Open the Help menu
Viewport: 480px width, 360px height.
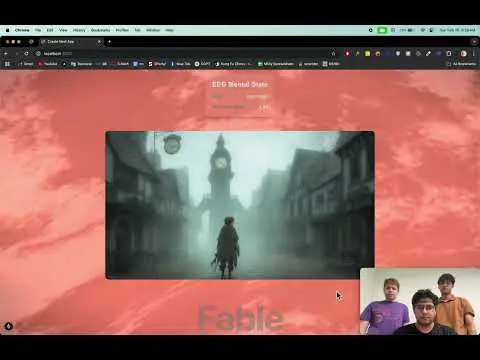pos(169,30)
